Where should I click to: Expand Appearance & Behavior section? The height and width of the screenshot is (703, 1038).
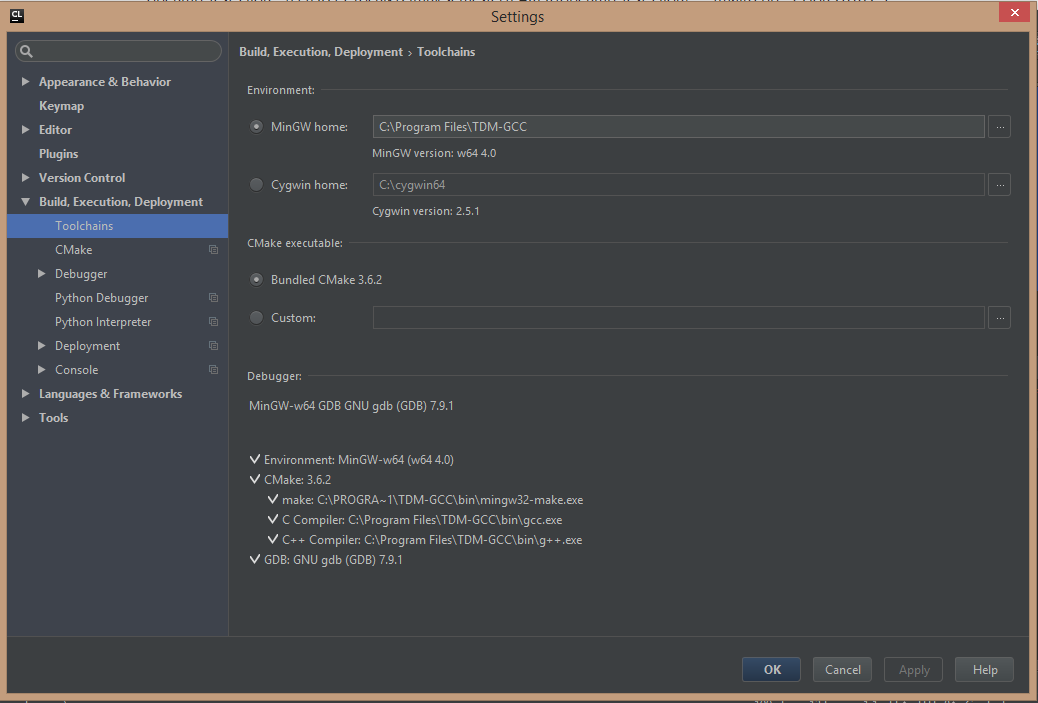click(25, 81)
